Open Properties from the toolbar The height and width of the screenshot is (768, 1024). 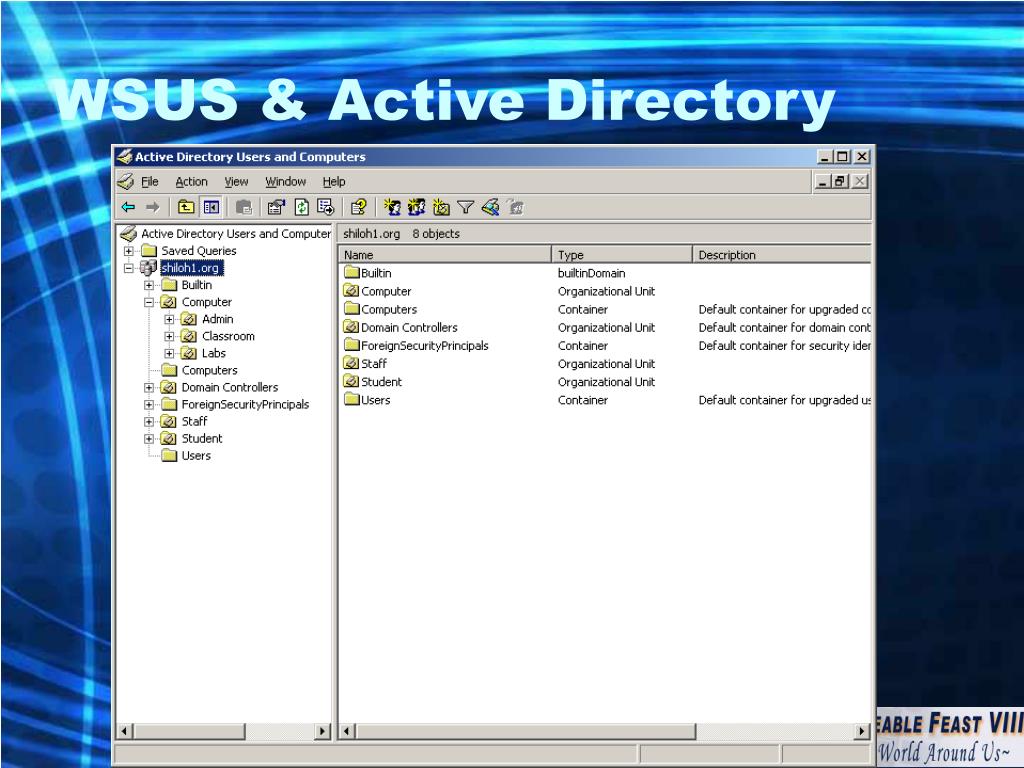point(276,208)
